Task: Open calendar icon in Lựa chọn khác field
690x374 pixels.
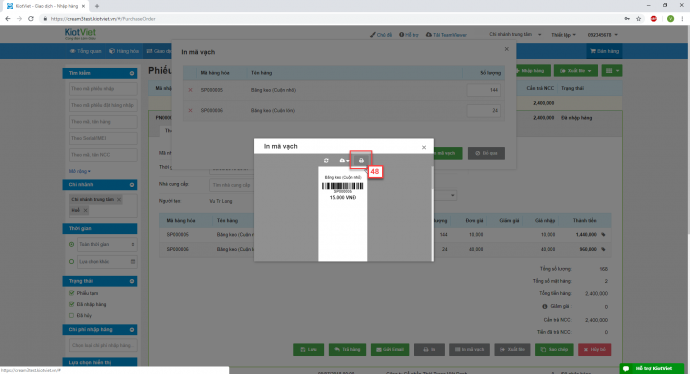Action: [x=133, y=261]
